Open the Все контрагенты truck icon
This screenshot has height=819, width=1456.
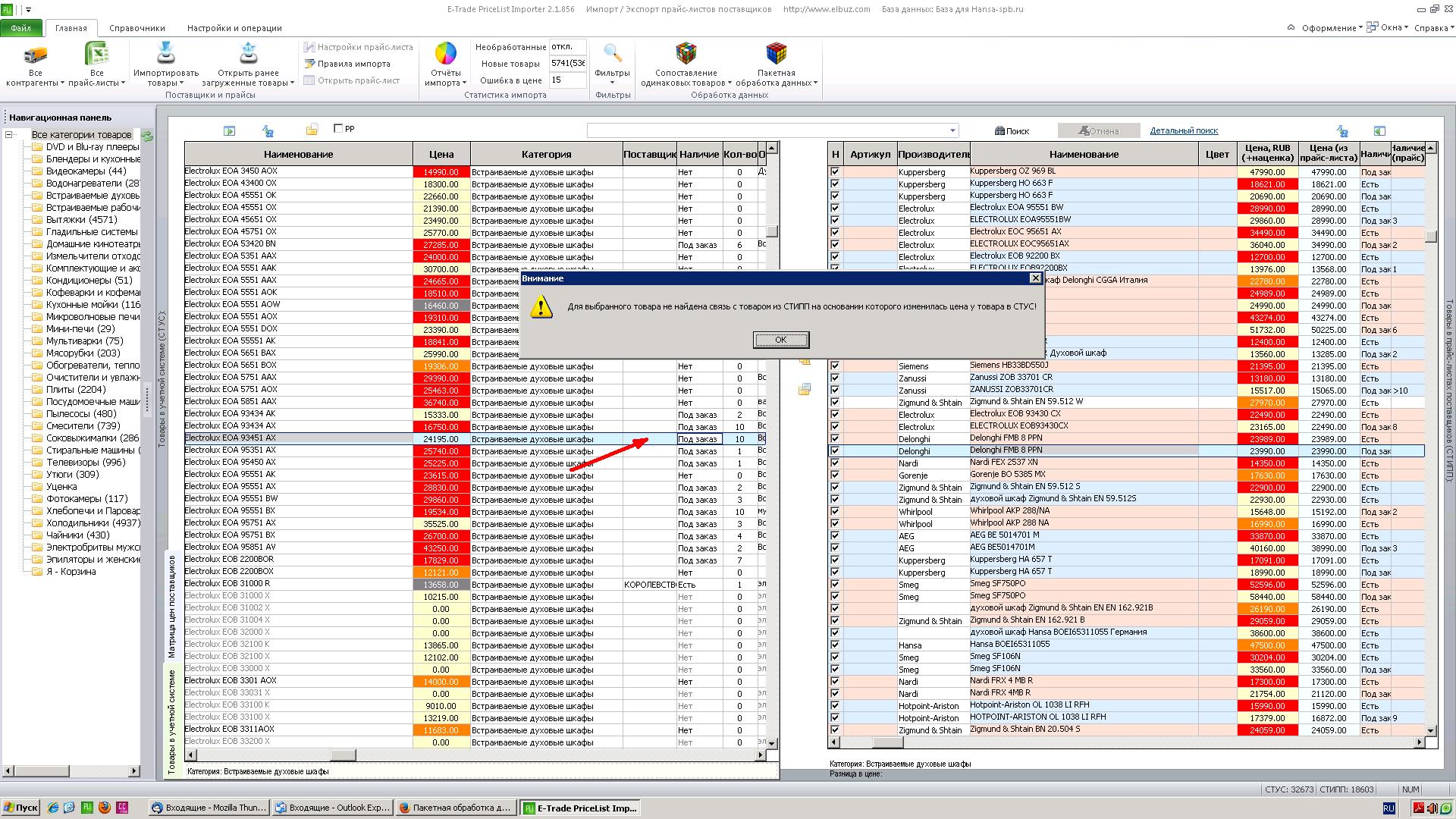click(x=35, y=55)
